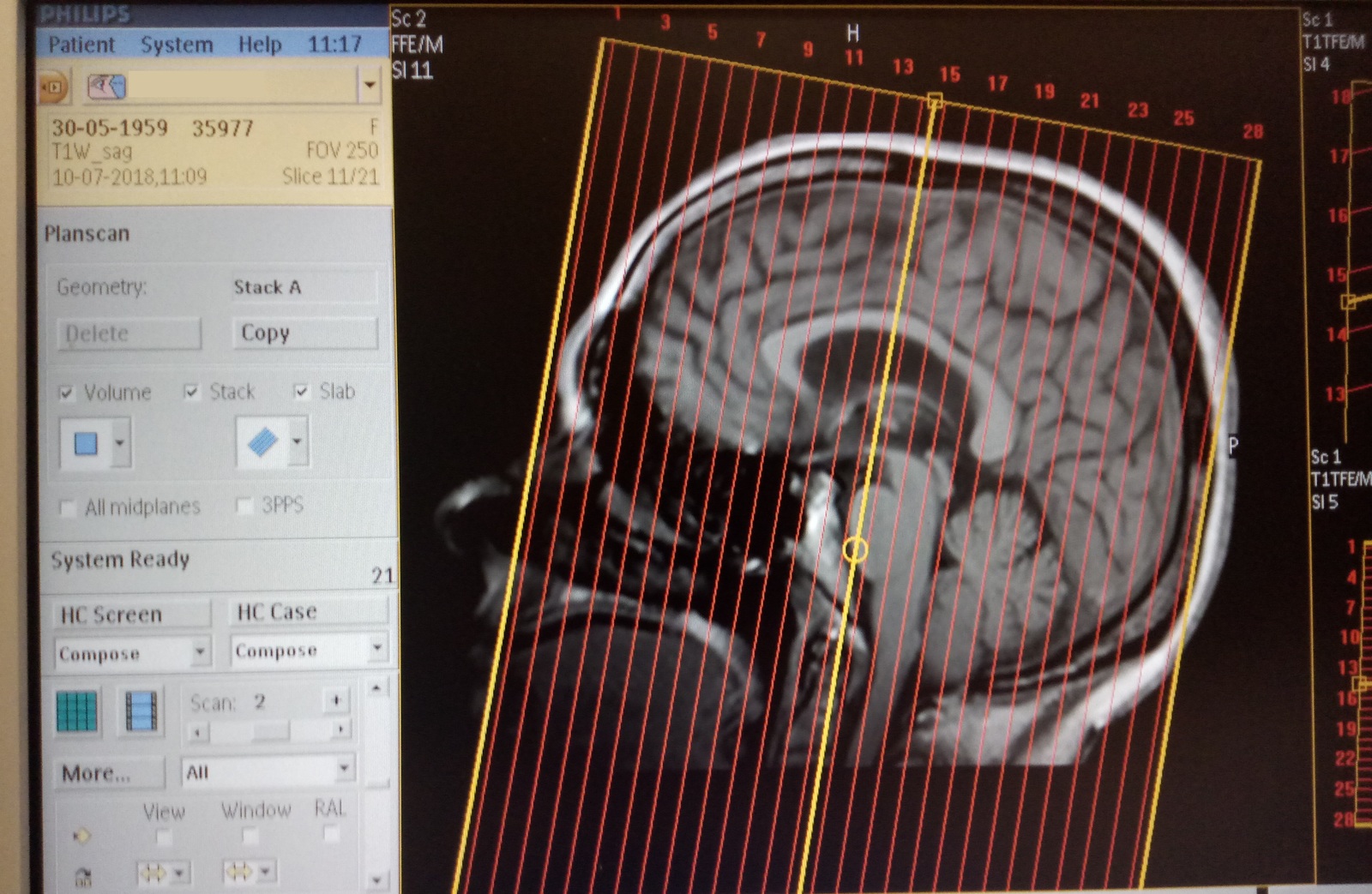Click the Planscan panel title
The image size is (1372, 894).
click(87, 234)
